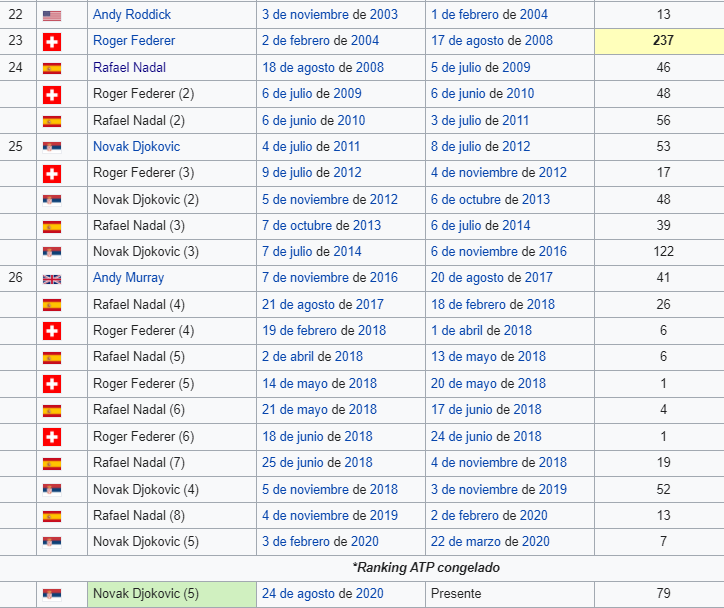Viewport: 724px width, 608px height.
Task: Open the 6 de julio de 2014 date link
Action: [x=480, y=226]
